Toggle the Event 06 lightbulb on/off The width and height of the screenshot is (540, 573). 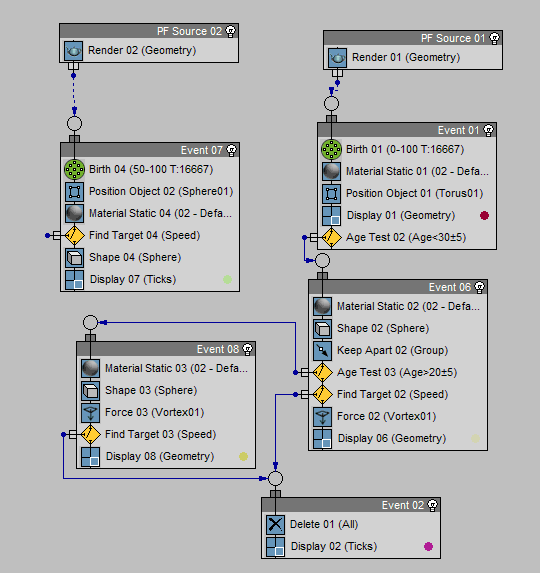point(479,287)
